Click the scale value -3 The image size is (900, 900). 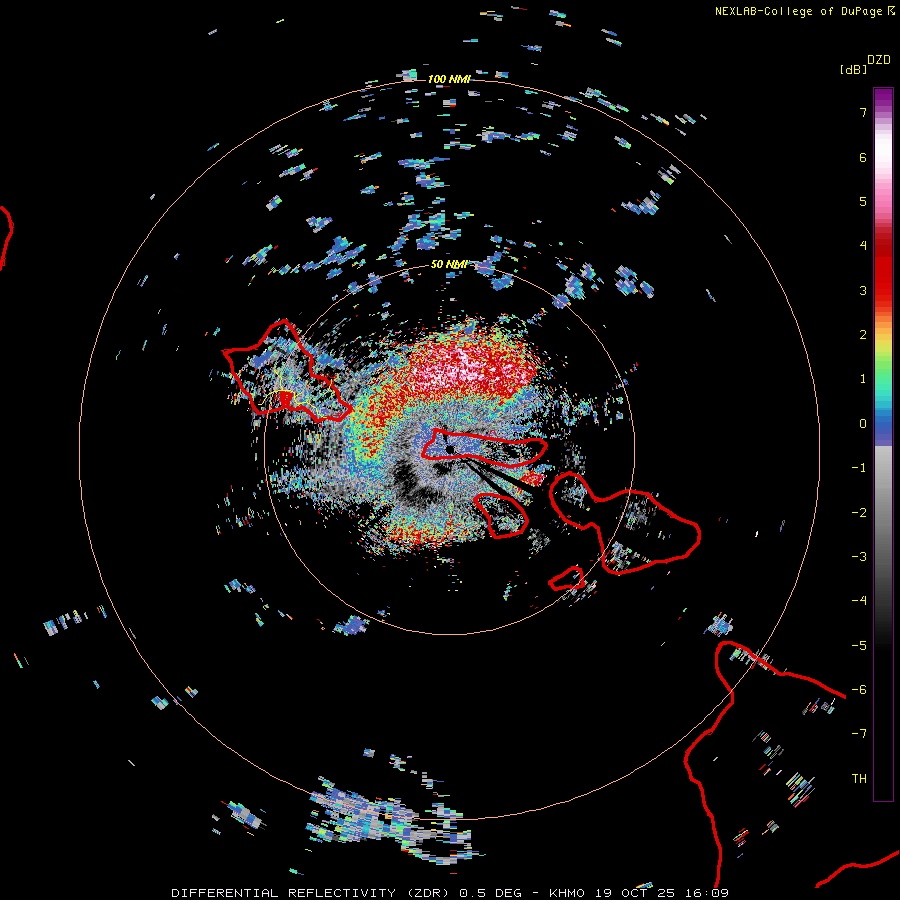859,557
